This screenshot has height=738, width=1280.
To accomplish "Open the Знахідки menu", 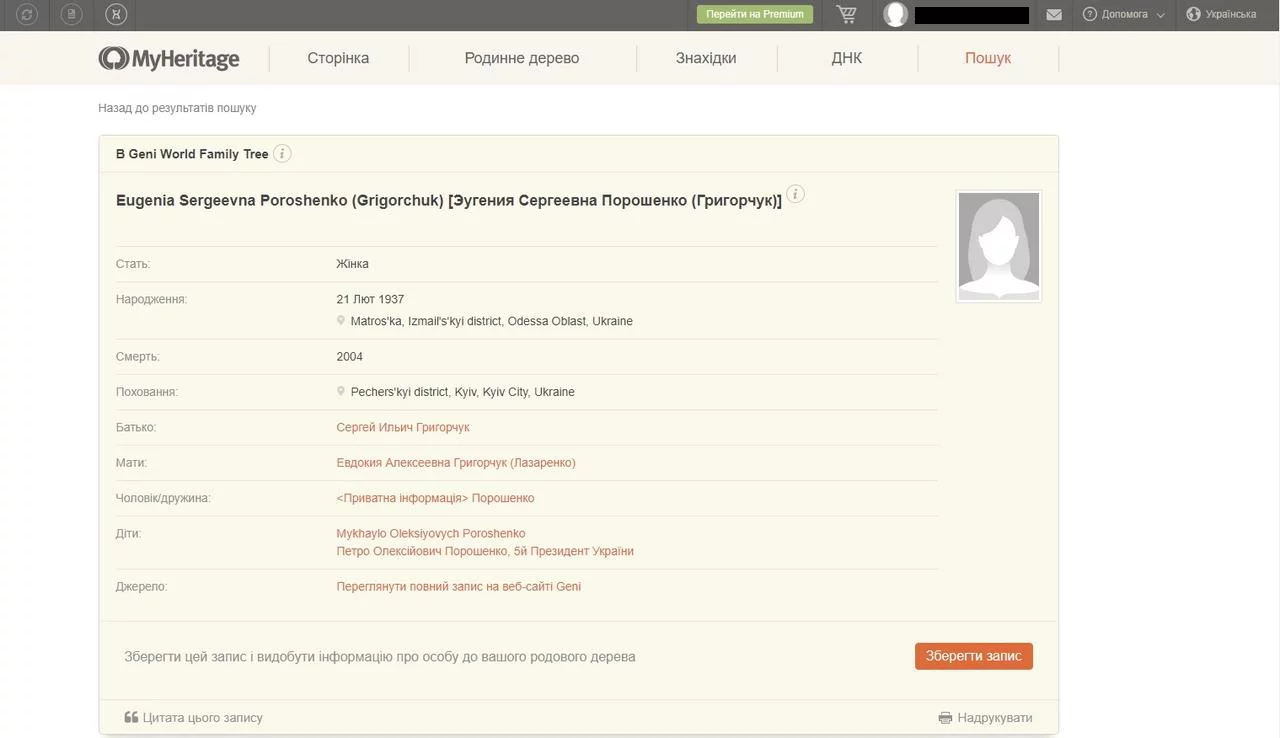I will pyautogui.click(x=706, y=58).
